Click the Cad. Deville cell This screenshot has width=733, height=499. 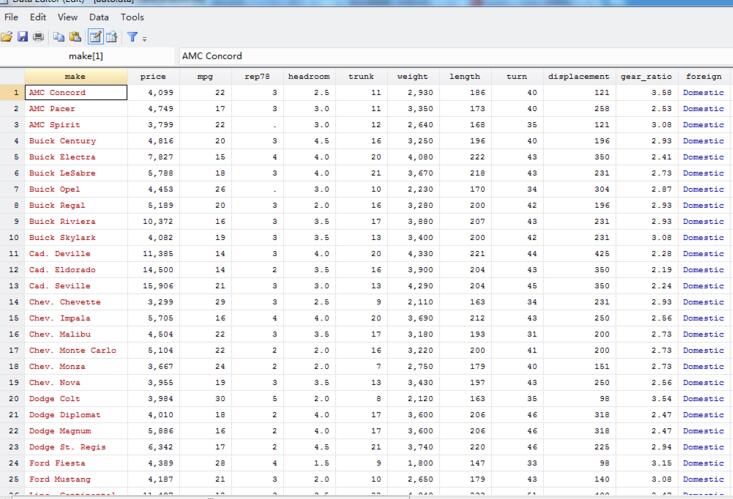[76, 253]
